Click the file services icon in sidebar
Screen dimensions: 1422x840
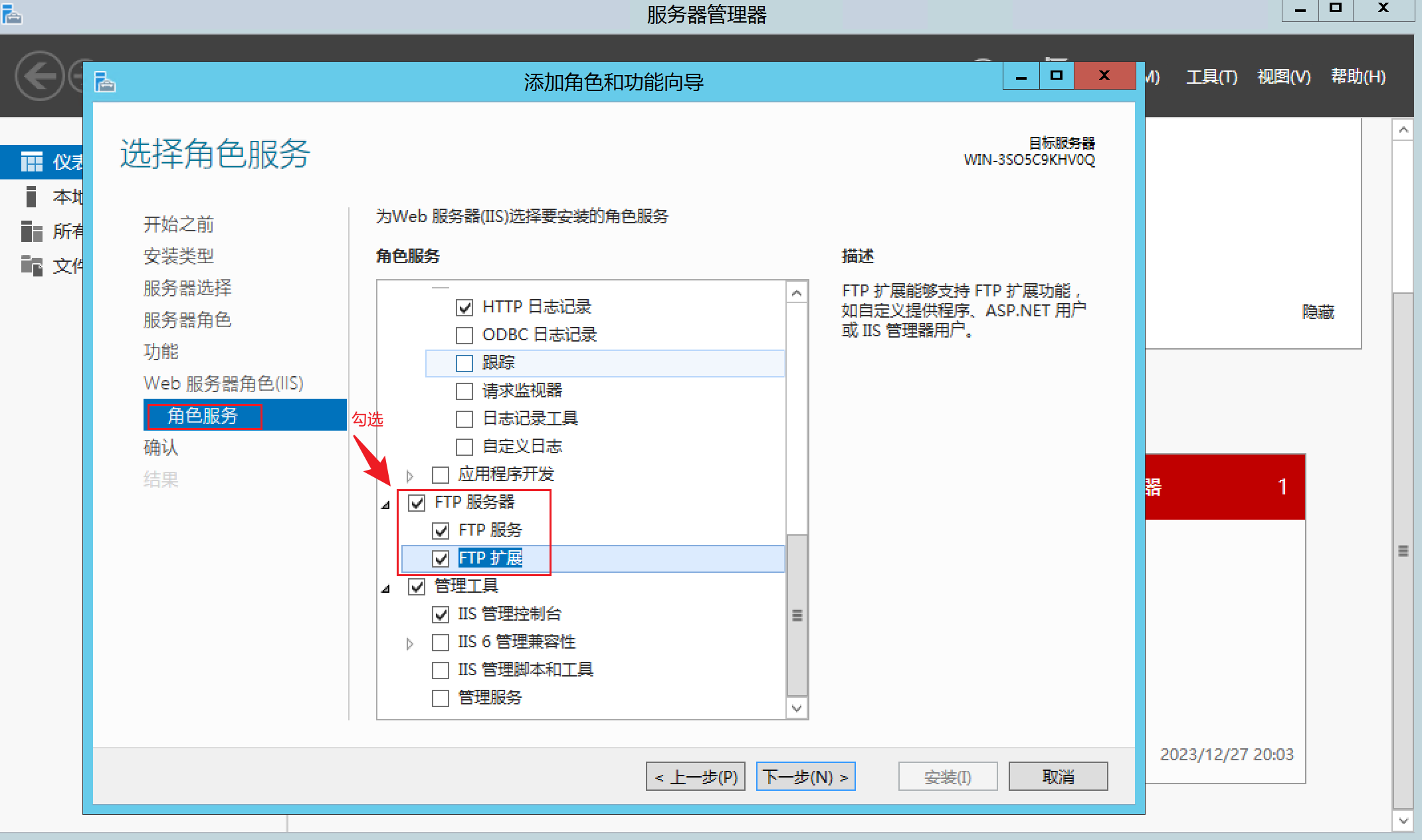pos(31,265)
